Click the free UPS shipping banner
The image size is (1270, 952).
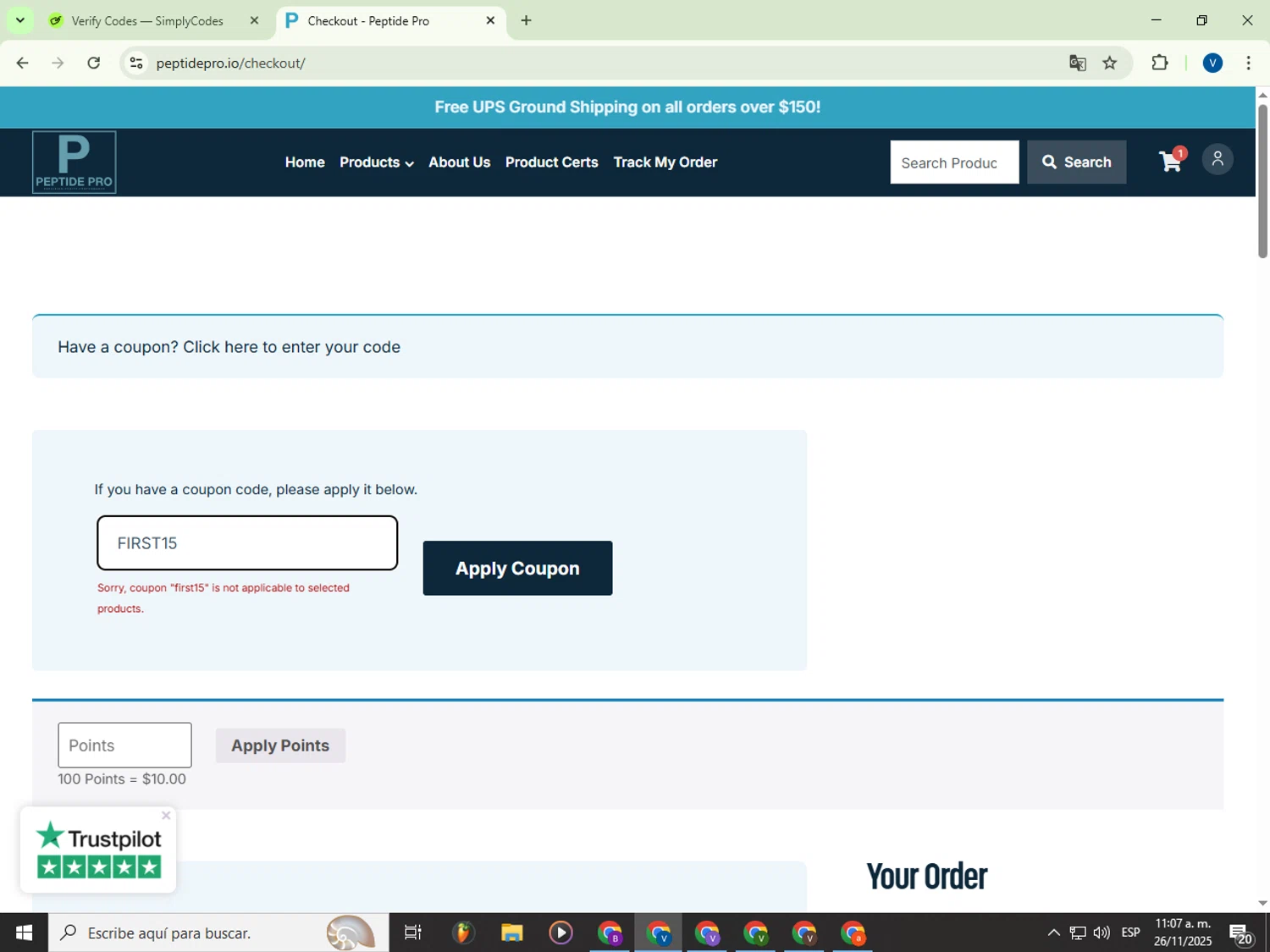(x=627, y=107)
